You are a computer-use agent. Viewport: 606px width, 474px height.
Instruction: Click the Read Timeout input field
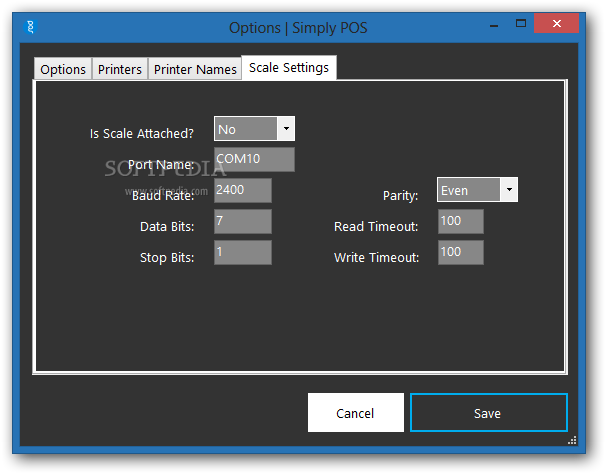[x=461, y=221]
